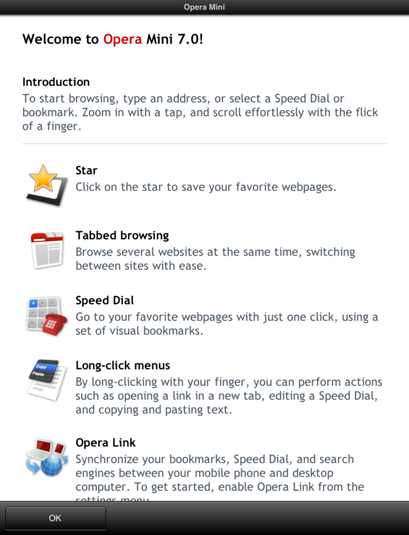Click the Opera Link sync globe icon

click(x=47, y=458)
